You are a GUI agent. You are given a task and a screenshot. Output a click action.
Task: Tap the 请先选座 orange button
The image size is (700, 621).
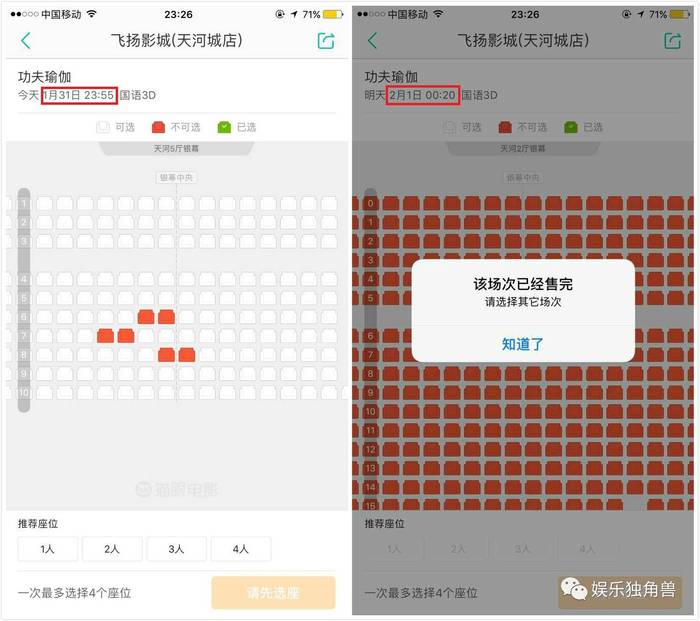[273, 593]
